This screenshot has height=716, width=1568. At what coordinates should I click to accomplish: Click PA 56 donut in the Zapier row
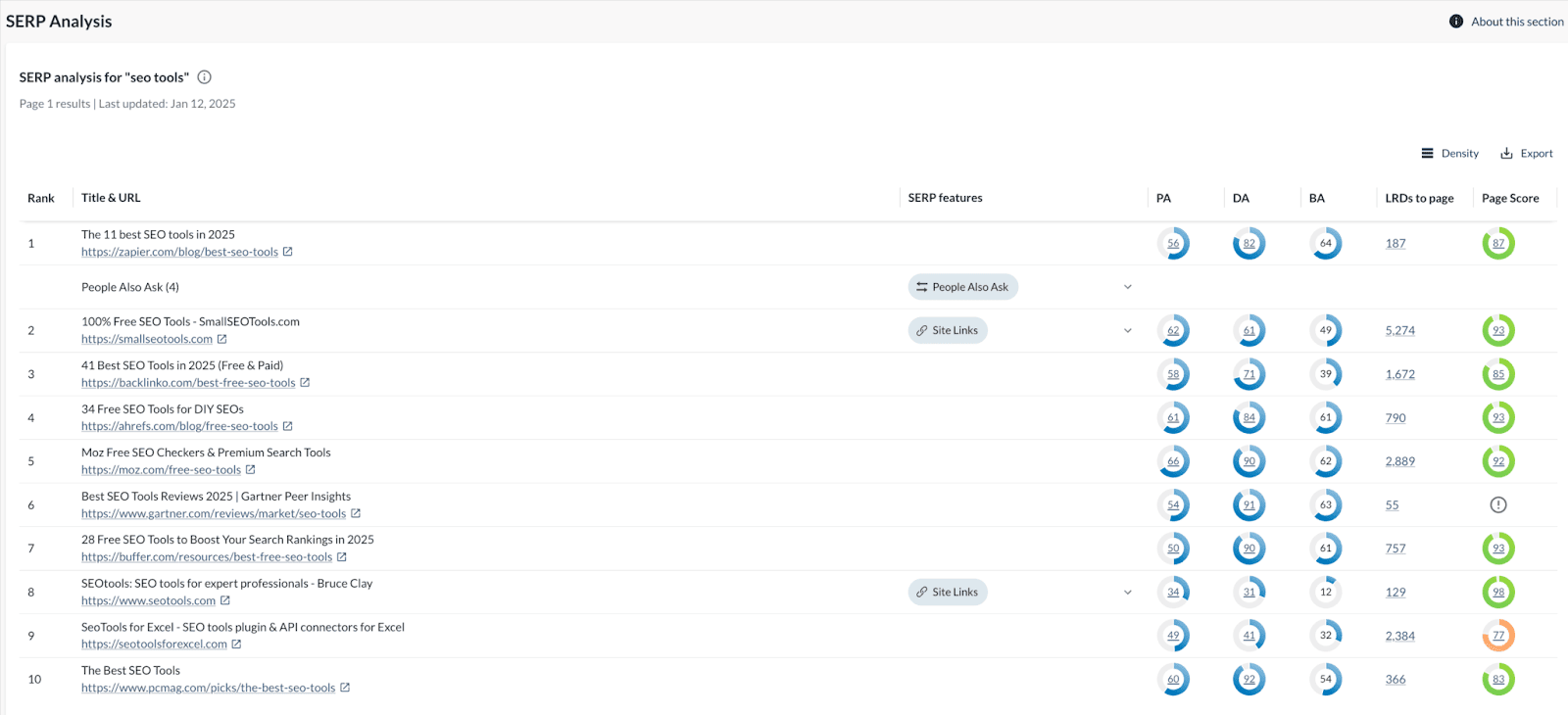[1173, 244]
